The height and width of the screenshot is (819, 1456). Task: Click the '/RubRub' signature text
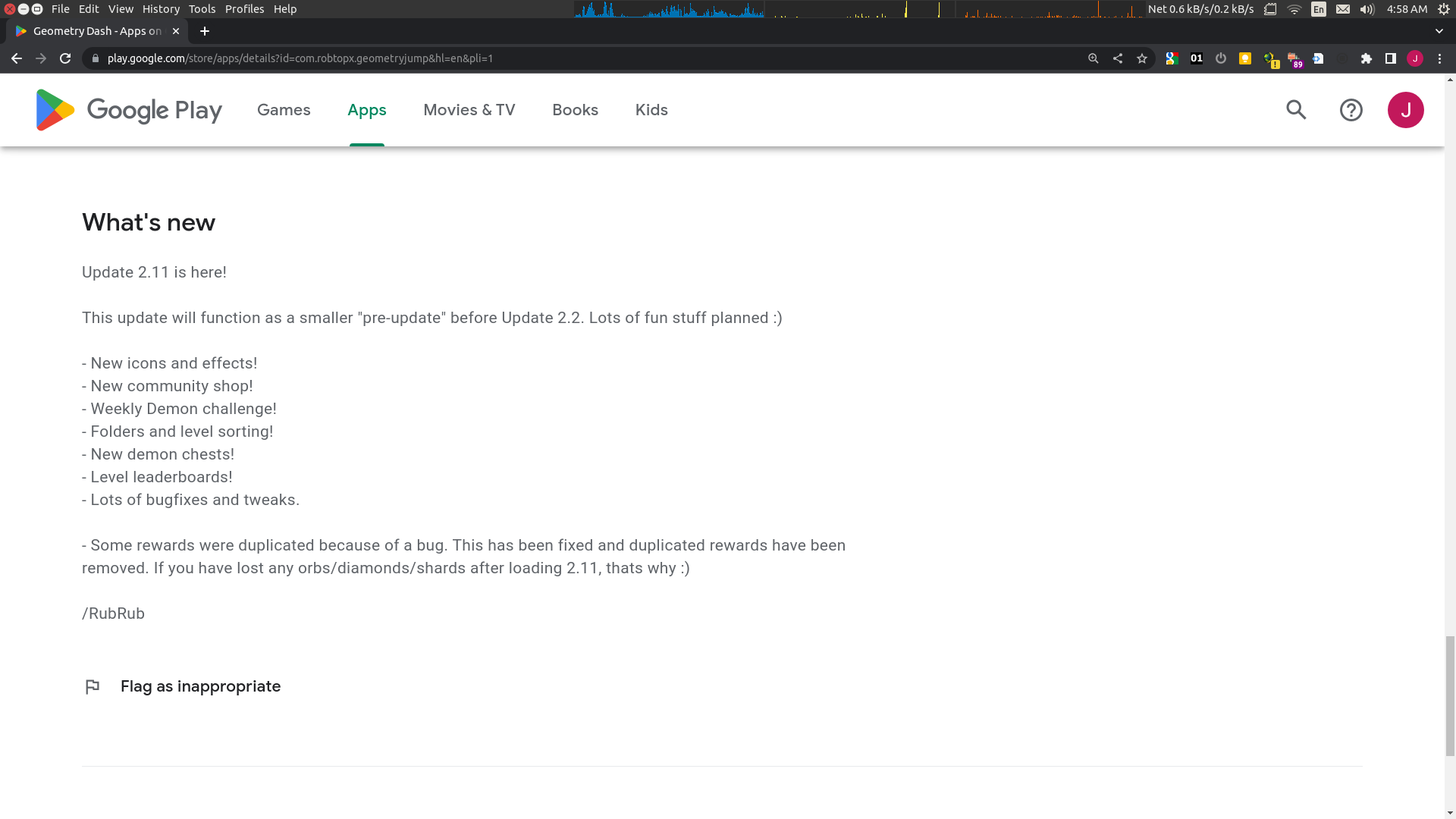point(113,613)
